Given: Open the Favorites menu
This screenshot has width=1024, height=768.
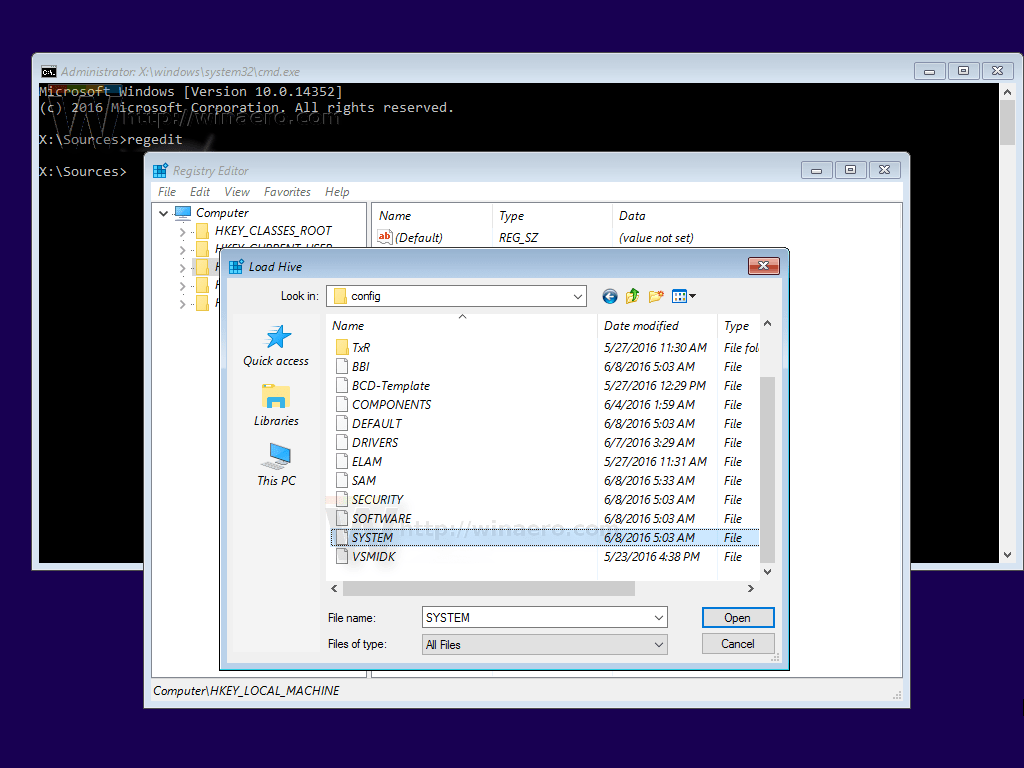Looking at the screenshot, I should tap(287, 191).
